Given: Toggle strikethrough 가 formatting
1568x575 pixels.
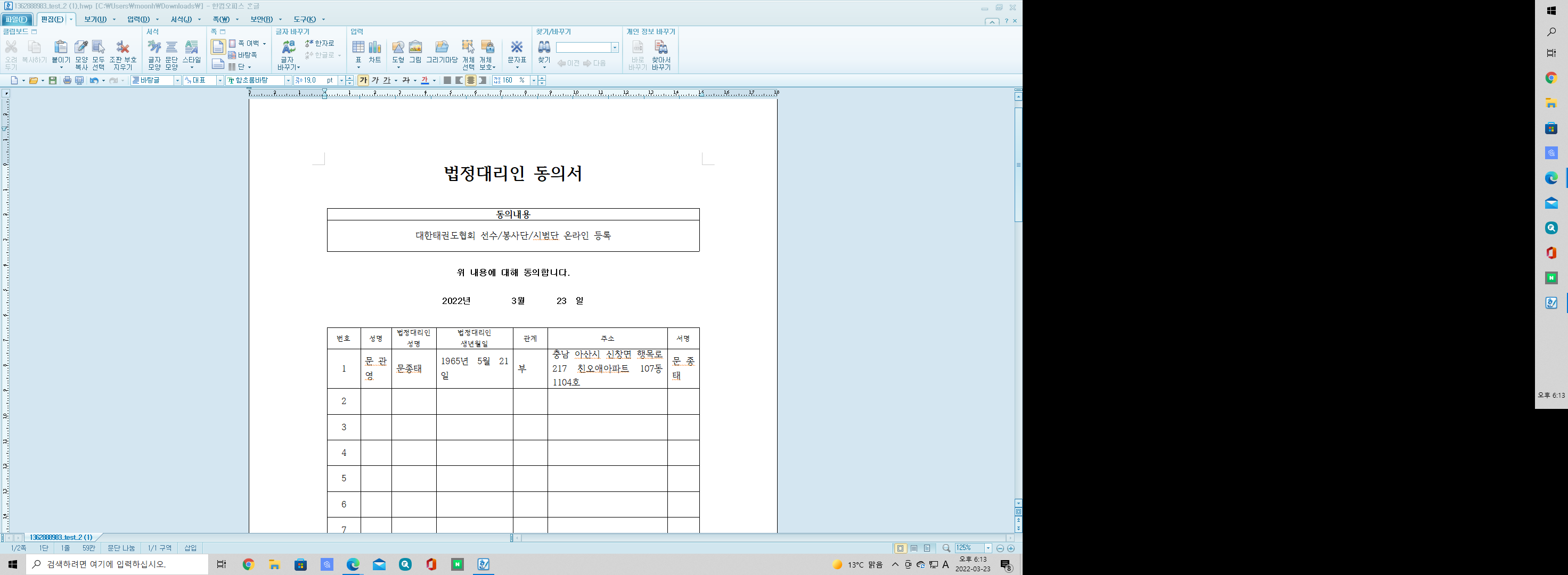Looking at the screenshot, I should (x=406, y=80).
